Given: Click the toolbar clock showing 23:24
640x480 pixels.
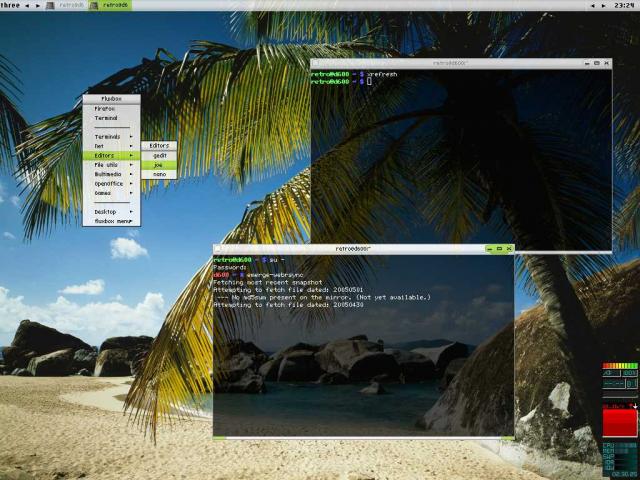Looking at the screenshot, I should coord(624,5).
